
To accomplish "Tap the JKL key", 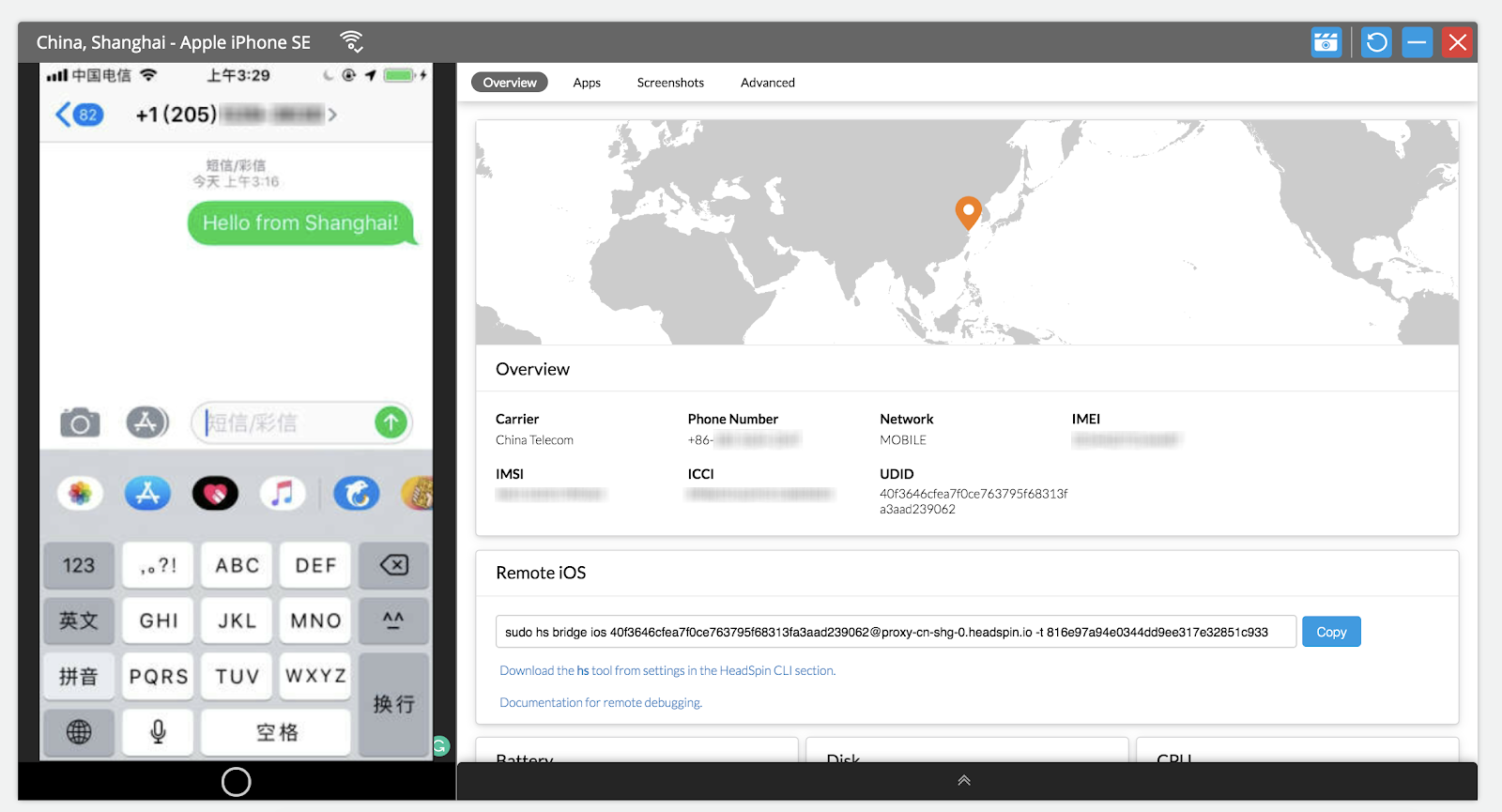I will [x=237, y=620].
